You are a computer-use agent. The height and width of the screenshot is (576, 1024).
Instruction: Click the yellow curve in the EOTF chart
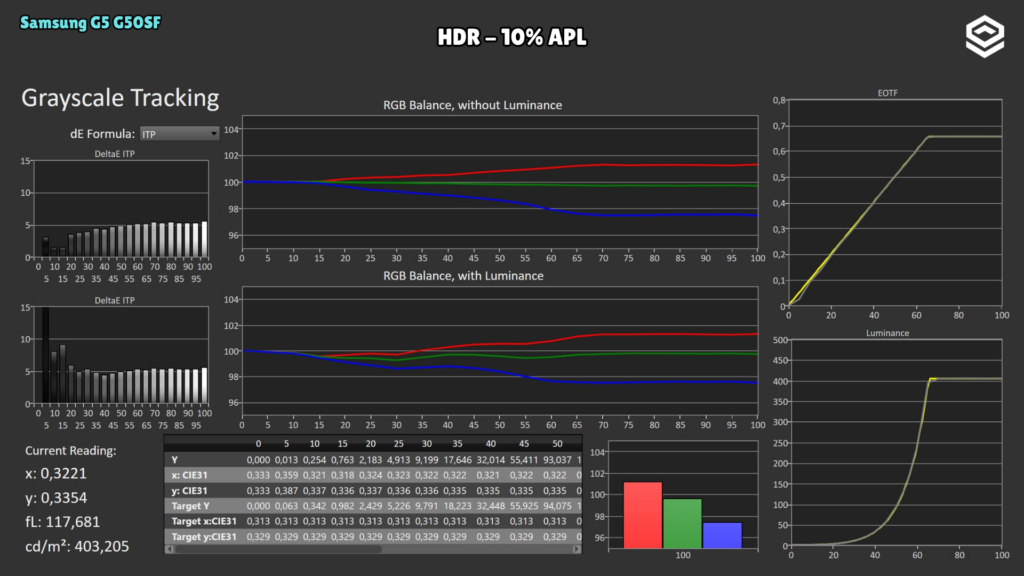tap(875, 202)
